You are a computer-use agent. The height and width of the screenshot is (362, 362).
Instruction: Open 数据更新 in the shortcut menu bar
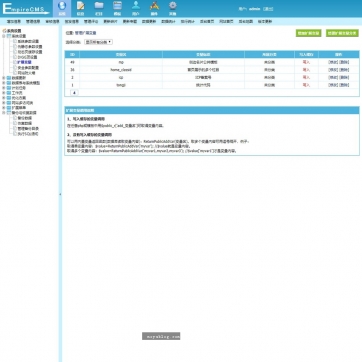(x=149, y=21)
